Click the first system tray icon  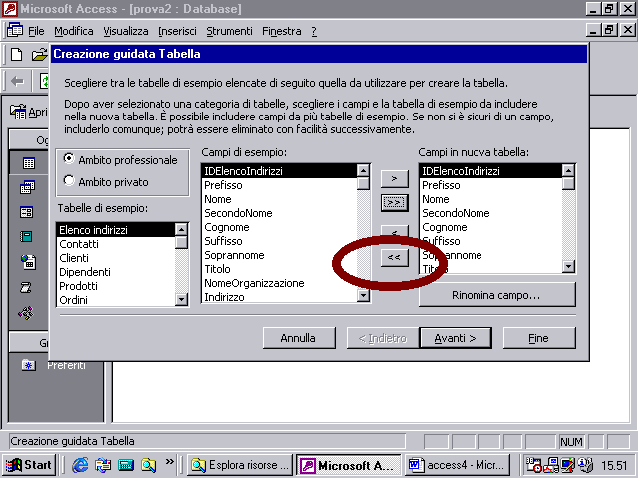click(x=533, y=465)
